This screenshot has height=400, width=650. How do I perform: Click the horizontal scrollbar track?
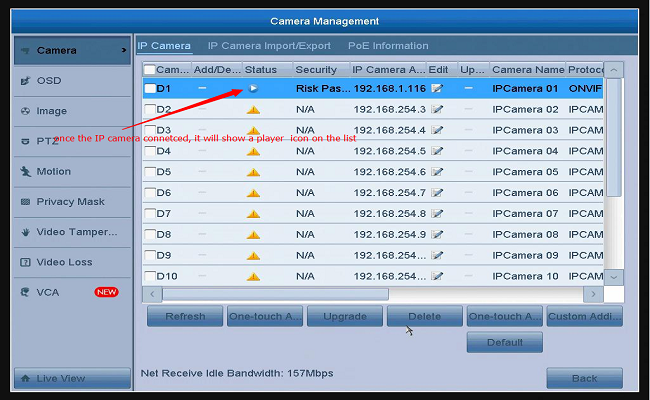point(480,294)
